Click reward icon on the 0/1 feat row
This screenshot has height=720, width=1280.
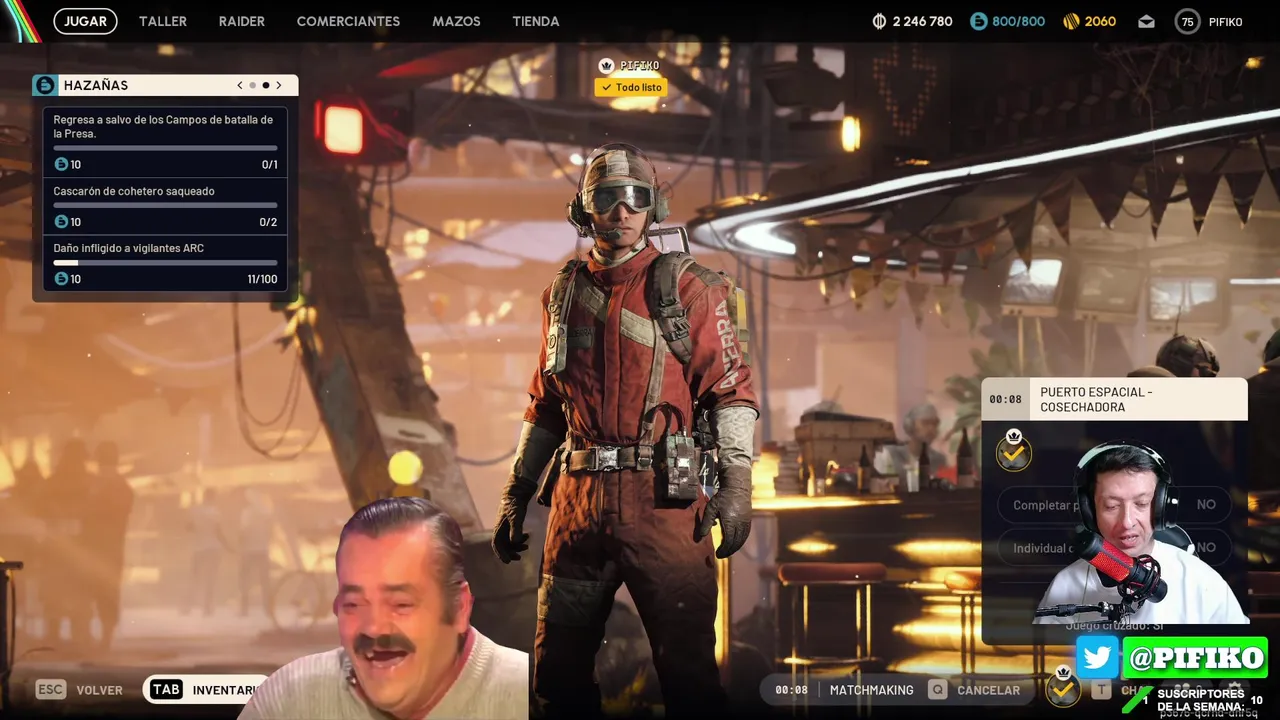coord(61,164)
